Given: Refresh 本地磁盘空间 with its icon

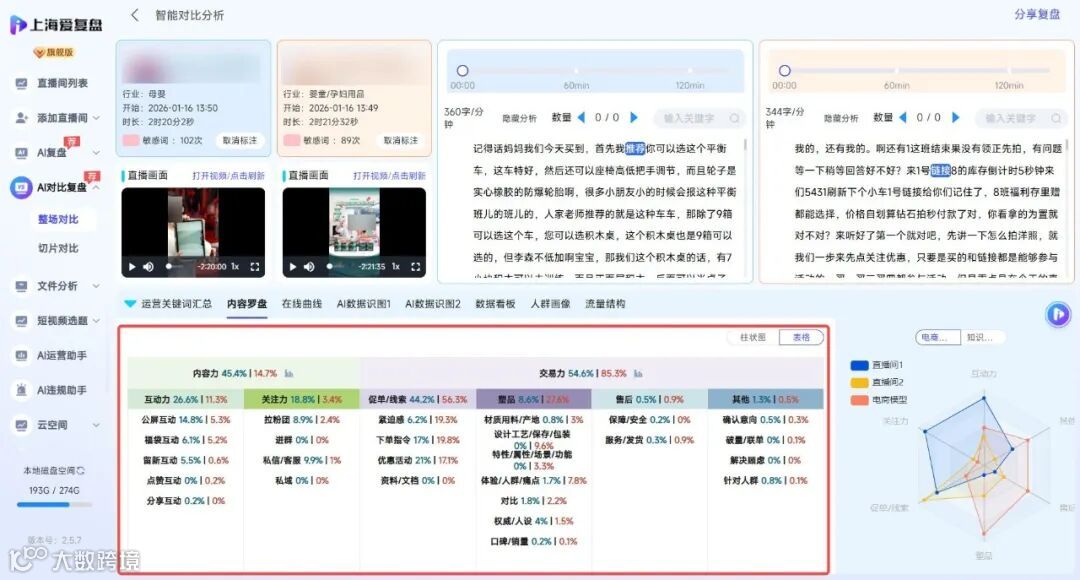Looking at the screenshot, I should 82,470.
